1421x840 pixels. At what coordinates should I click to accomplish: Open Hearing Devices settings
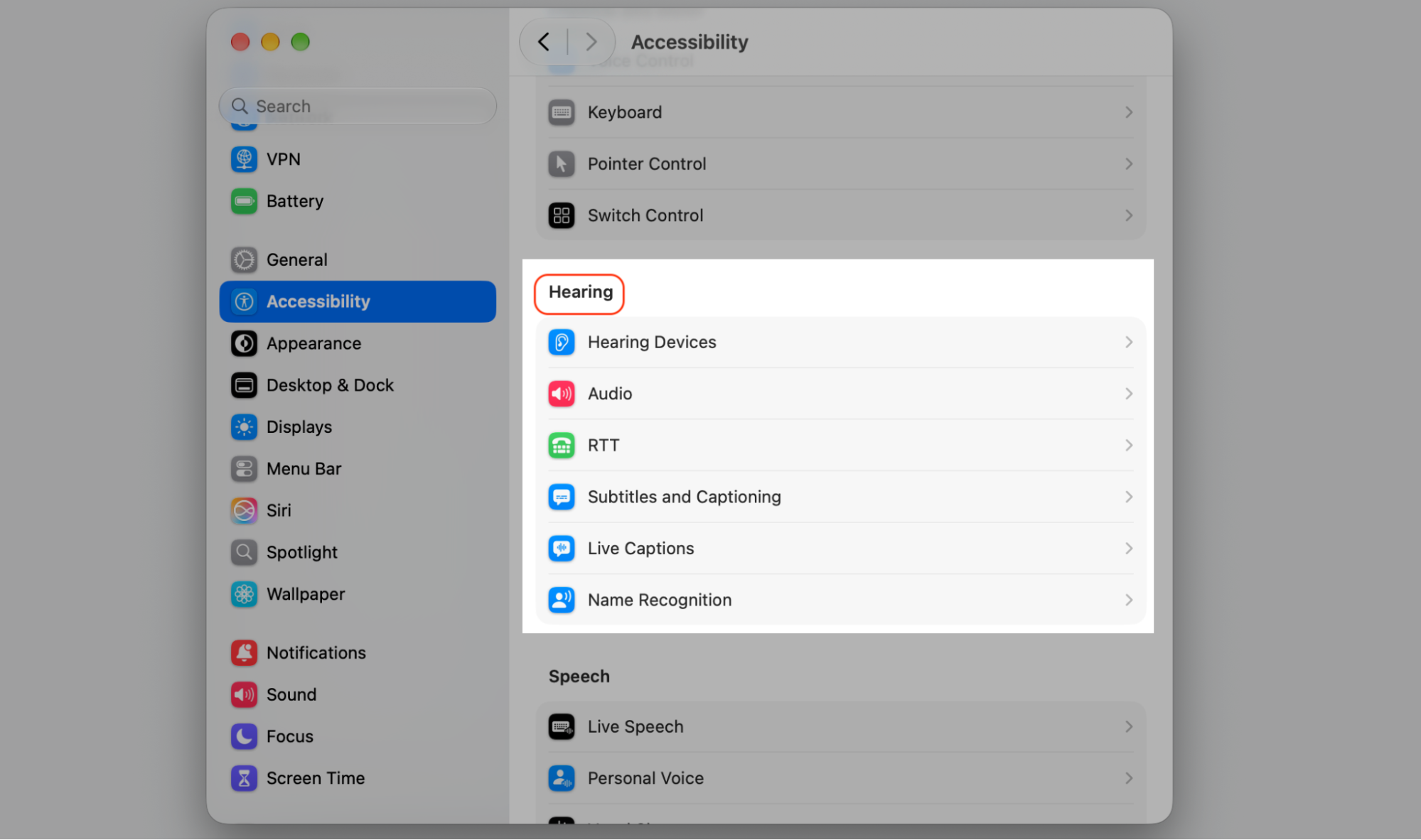pyautogui.click(x=841, y=343)
